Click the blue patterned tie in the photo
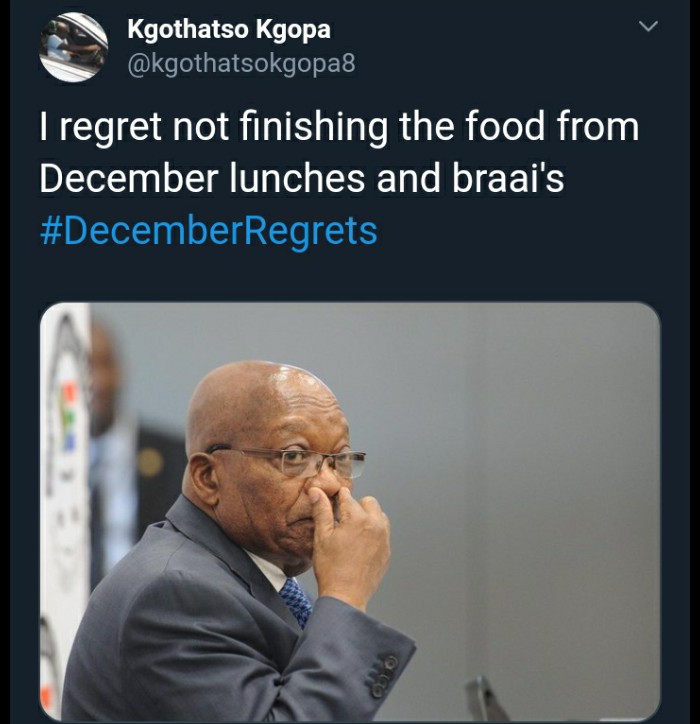The width and height of the screenshot is (700, 724). [296, 602]
